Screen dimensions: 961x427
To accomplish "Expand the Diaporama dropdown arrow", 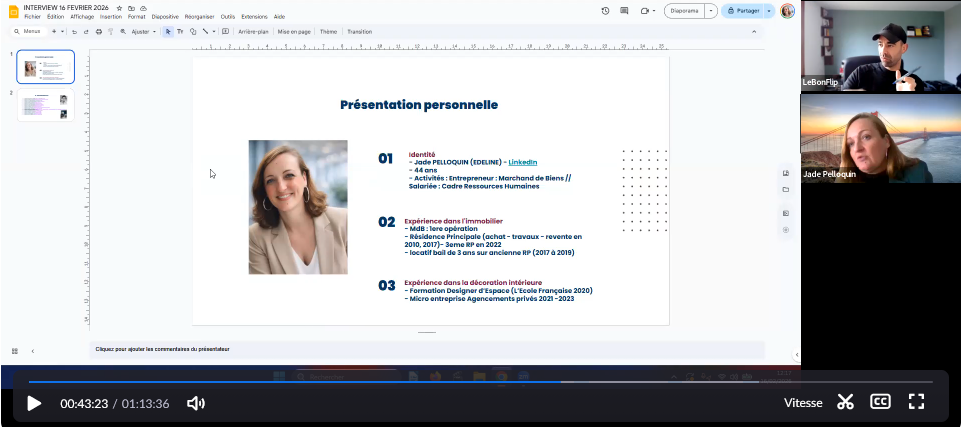I will pos(710,10).
